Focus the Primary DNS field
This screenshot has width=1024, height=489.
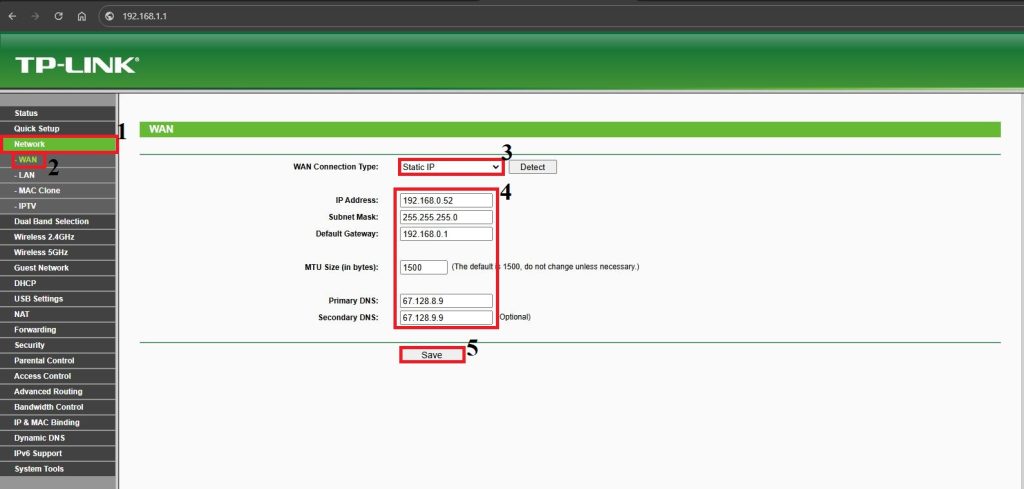[x=446, y=301]
